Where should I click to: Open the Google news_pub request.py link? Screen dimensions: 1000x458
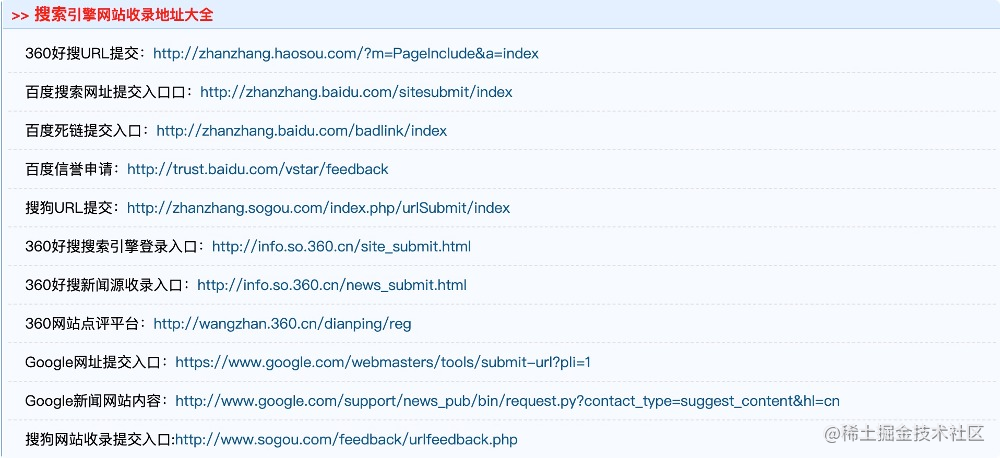507,401
